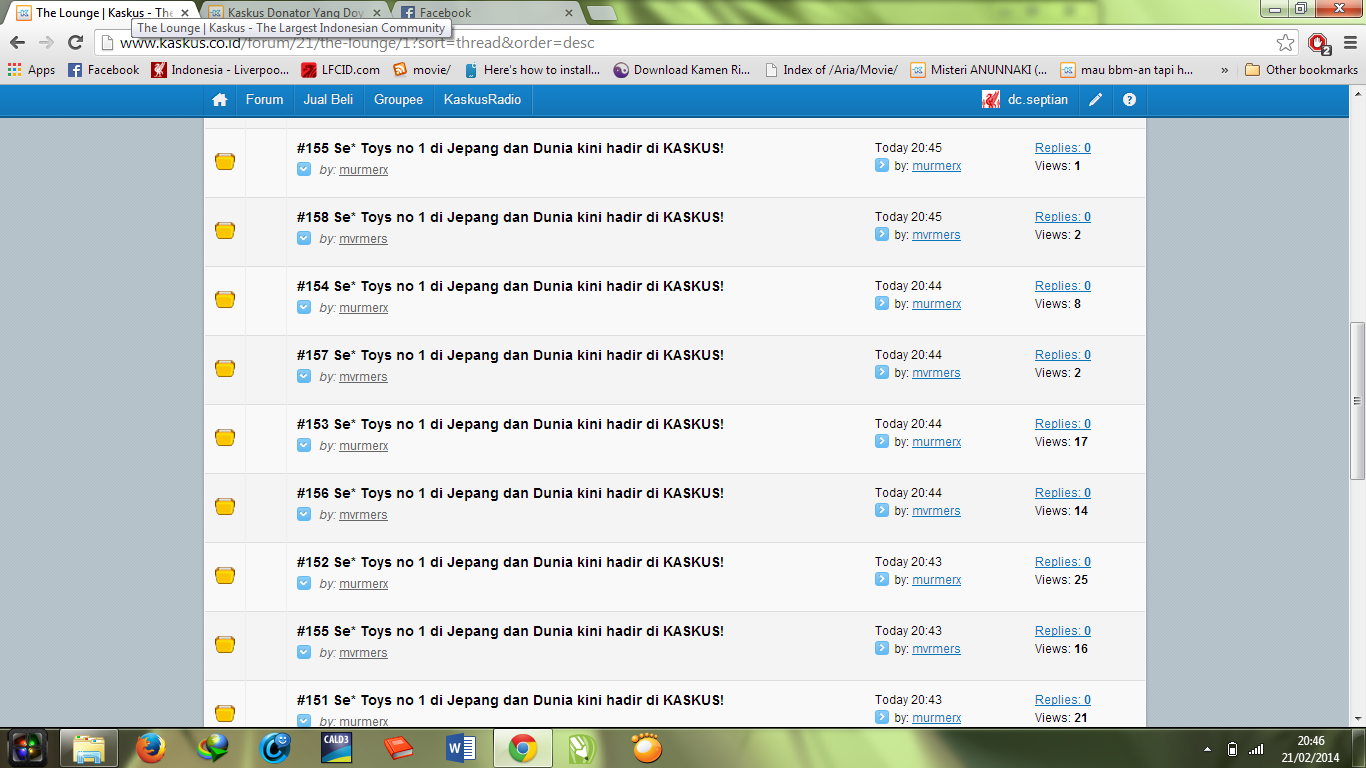Jump to last post arrow for thread #158
The image size is (1366, 768).
click(x=882, y=234)
